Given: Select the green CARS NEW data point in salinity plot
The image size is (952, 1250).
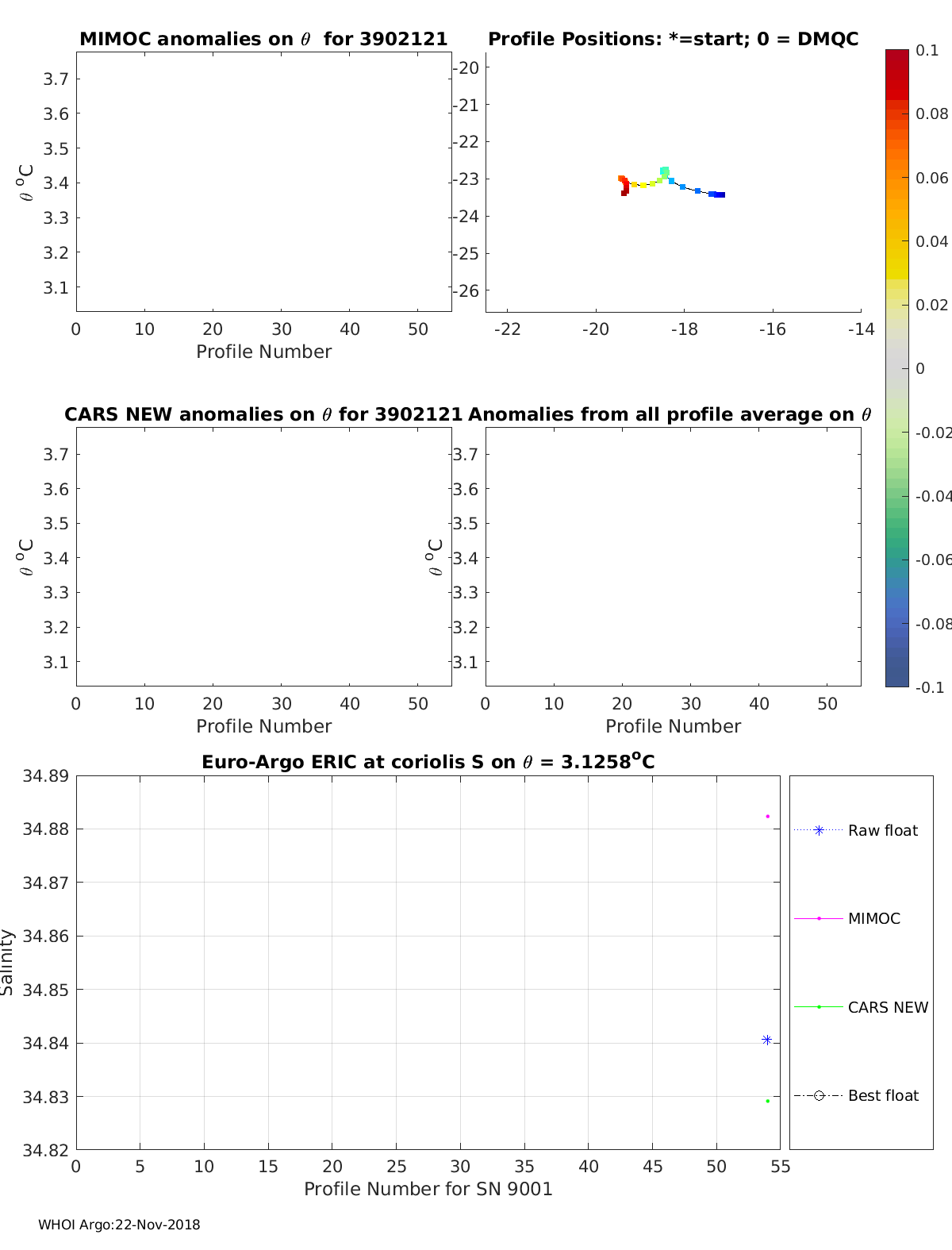Looking at the screenshot, I should point(767,1101).
